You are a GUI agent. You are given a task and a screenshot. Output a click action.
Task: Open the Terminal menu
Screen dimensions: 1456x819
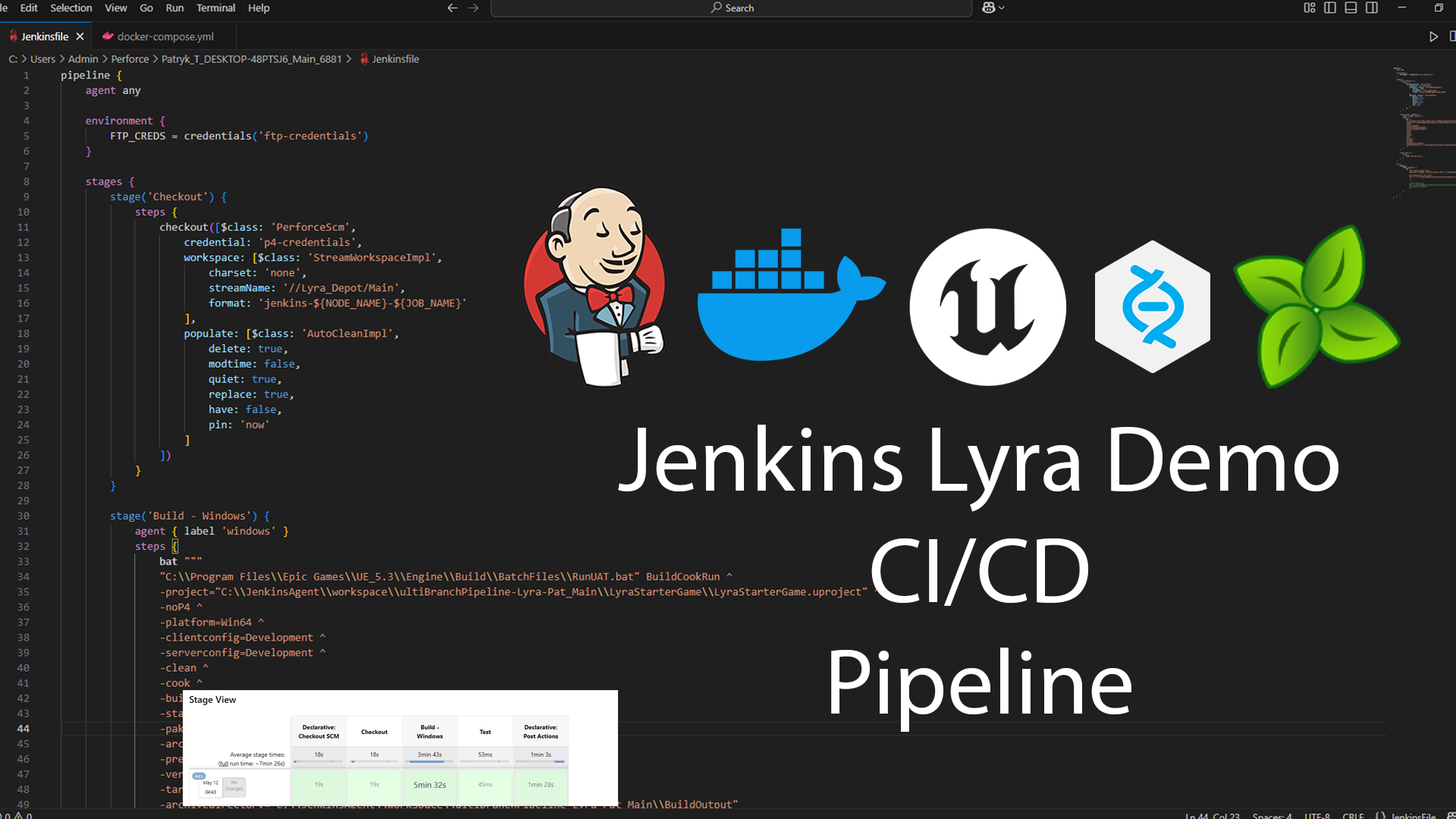pyautogui.click(x=215, y=8)
